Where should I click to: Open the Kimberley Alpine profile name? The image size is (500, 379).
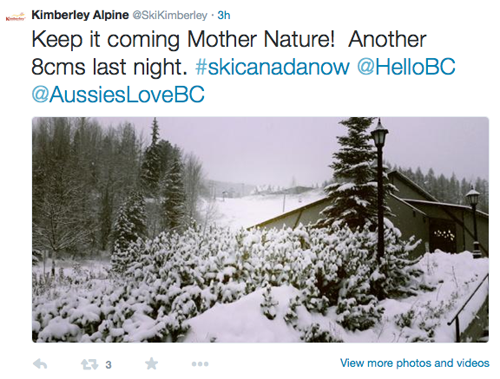[x=80, y=15]
